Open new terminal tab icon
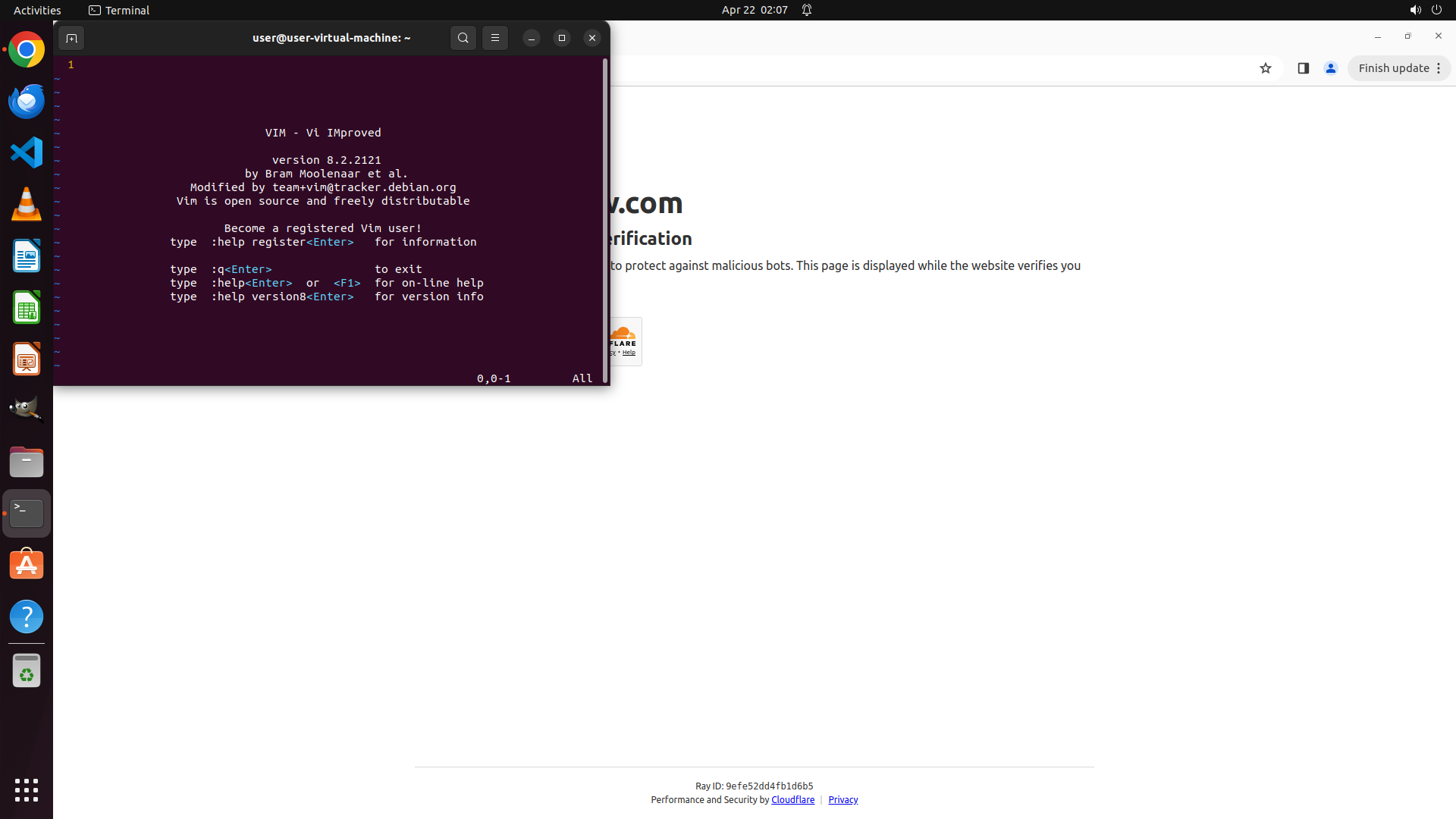This screenshot has width=1456, height=819. [x=71, y=38]
